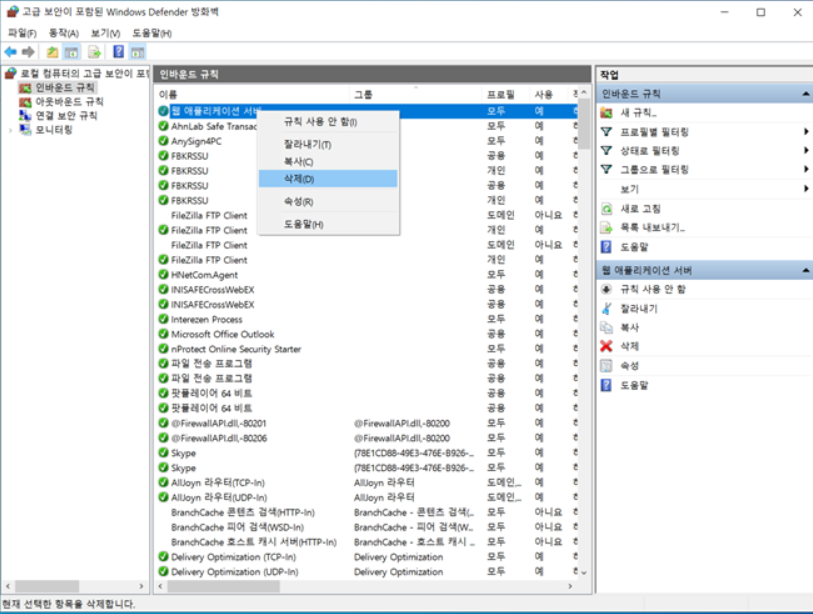Viewport: 813px width, 614px height.
Task: Expand the 모니터링 tree node
Action: pyautogui.click(x=10, y=130)
